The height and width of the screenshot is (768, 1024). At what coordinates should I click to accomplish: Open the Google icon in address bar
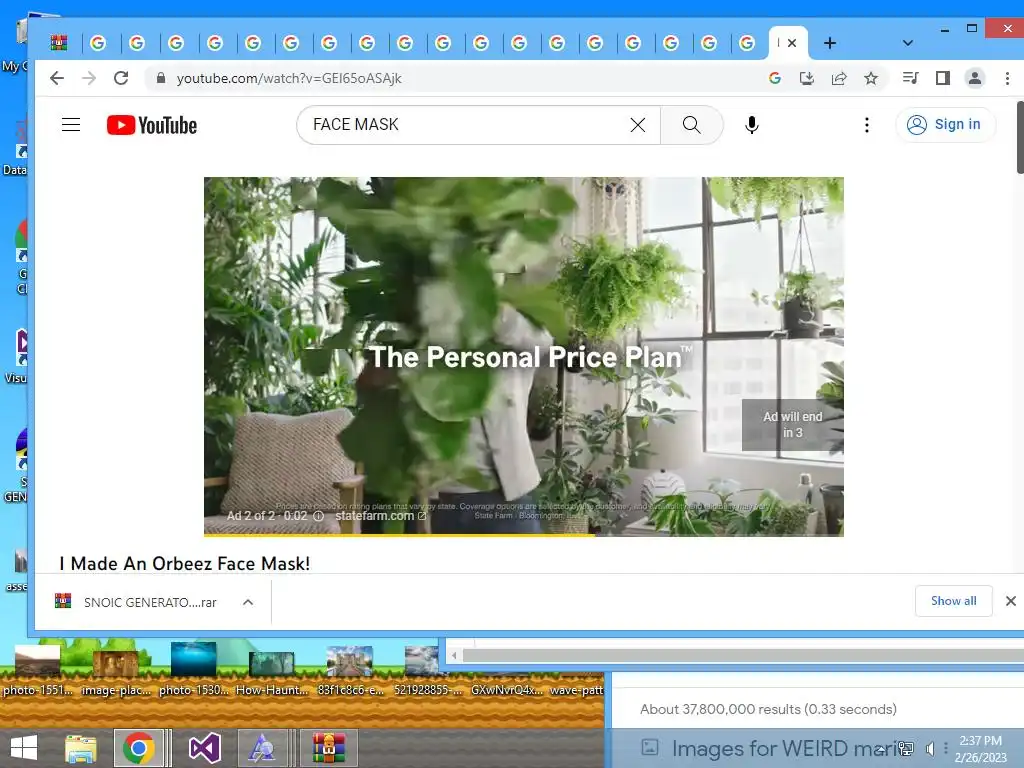775,78
